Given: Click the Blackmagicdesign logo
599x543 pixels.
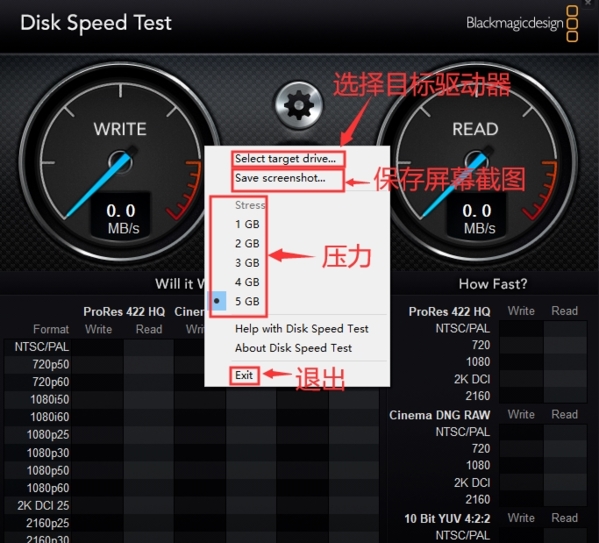Looking at the screenshot, I should (522, 23).
